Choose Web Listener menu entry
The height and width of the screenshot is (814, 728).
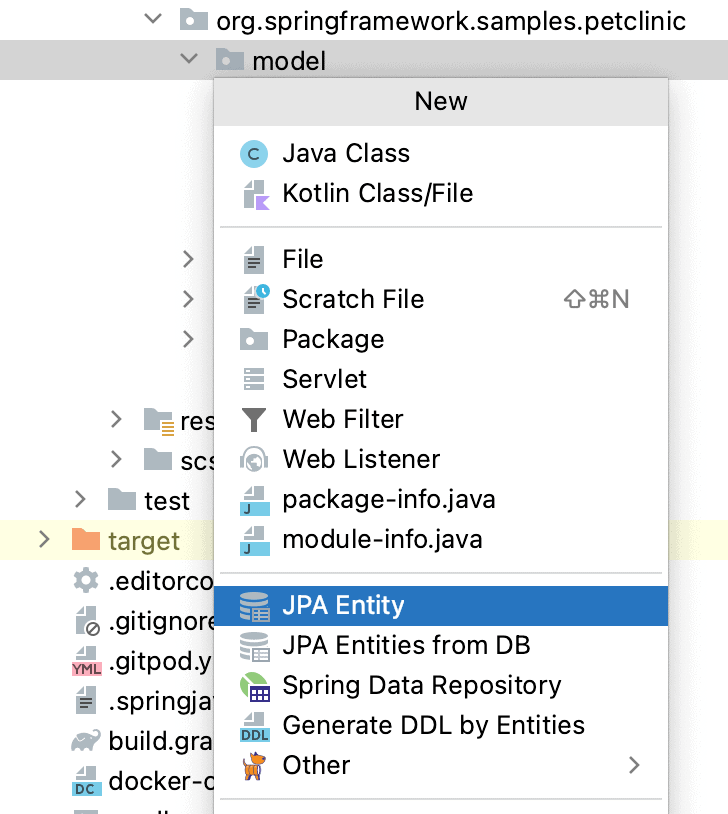coord(441,459)
